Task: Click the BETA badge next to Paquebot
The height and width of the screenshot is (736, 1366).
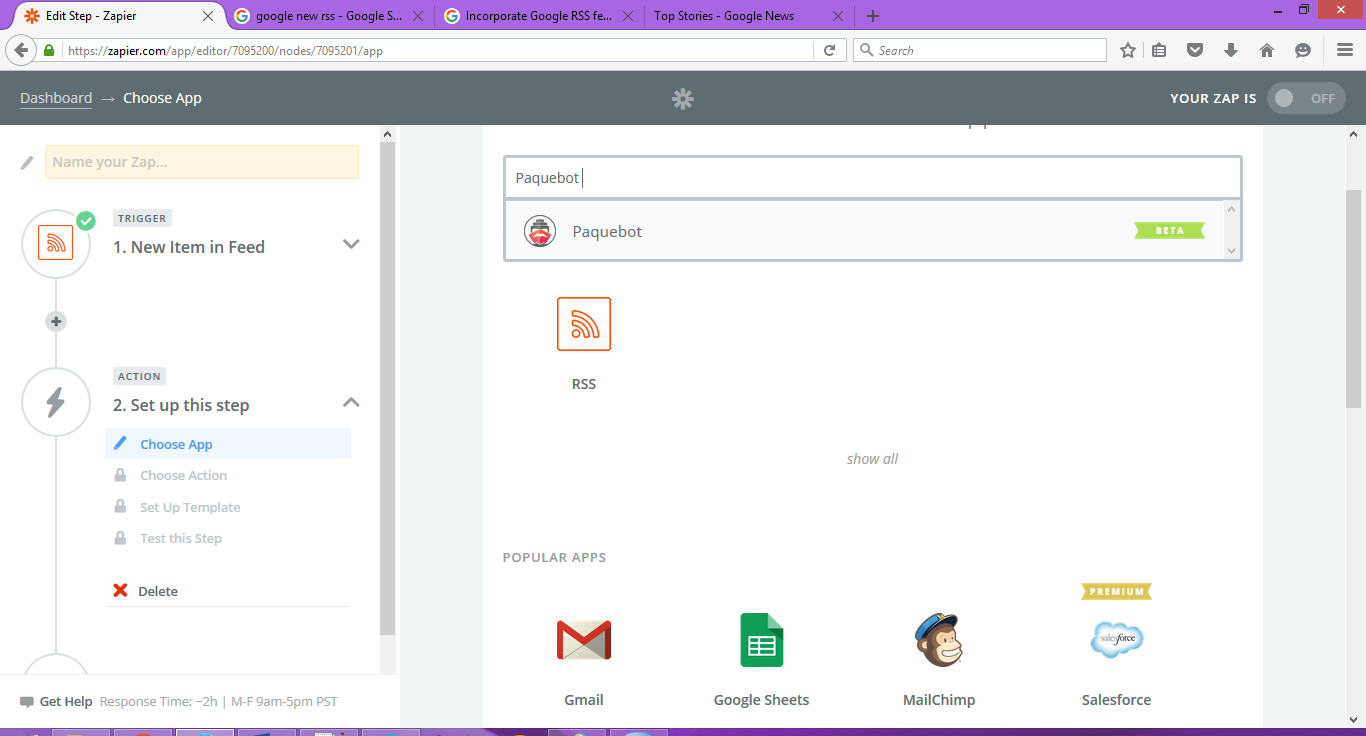Action: pyautogui.click(x=1169, y=231)
